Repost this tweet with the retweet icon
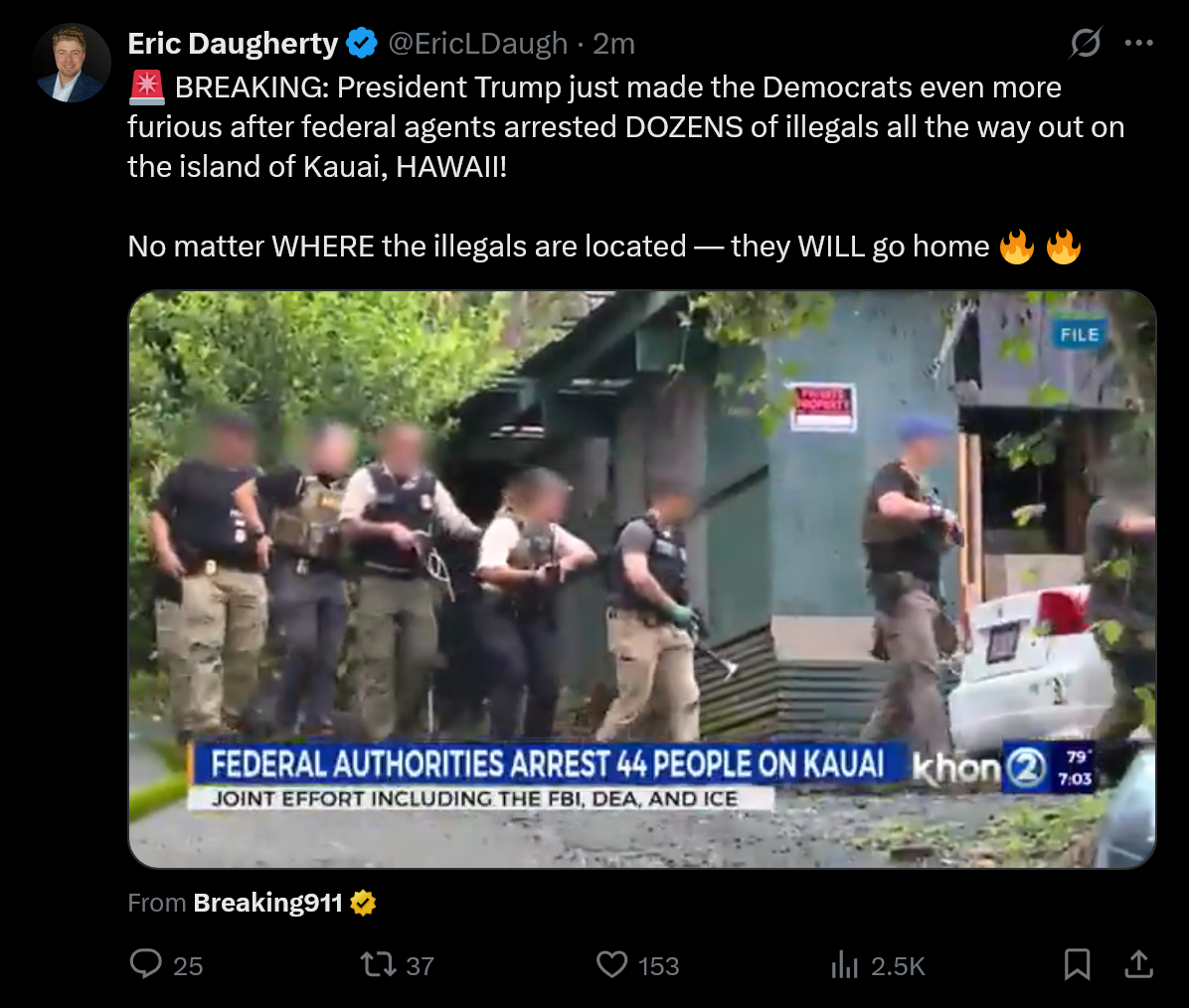This screenshot has height=1008, width=1189. (378, 965)
